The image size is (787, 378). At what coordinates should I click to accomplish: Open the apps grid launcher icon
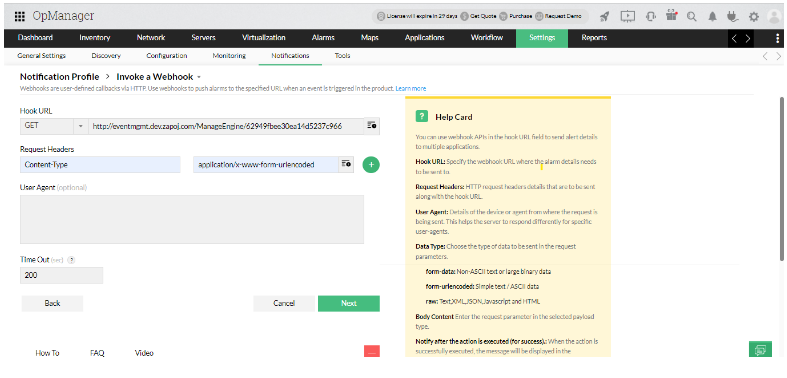20,17
